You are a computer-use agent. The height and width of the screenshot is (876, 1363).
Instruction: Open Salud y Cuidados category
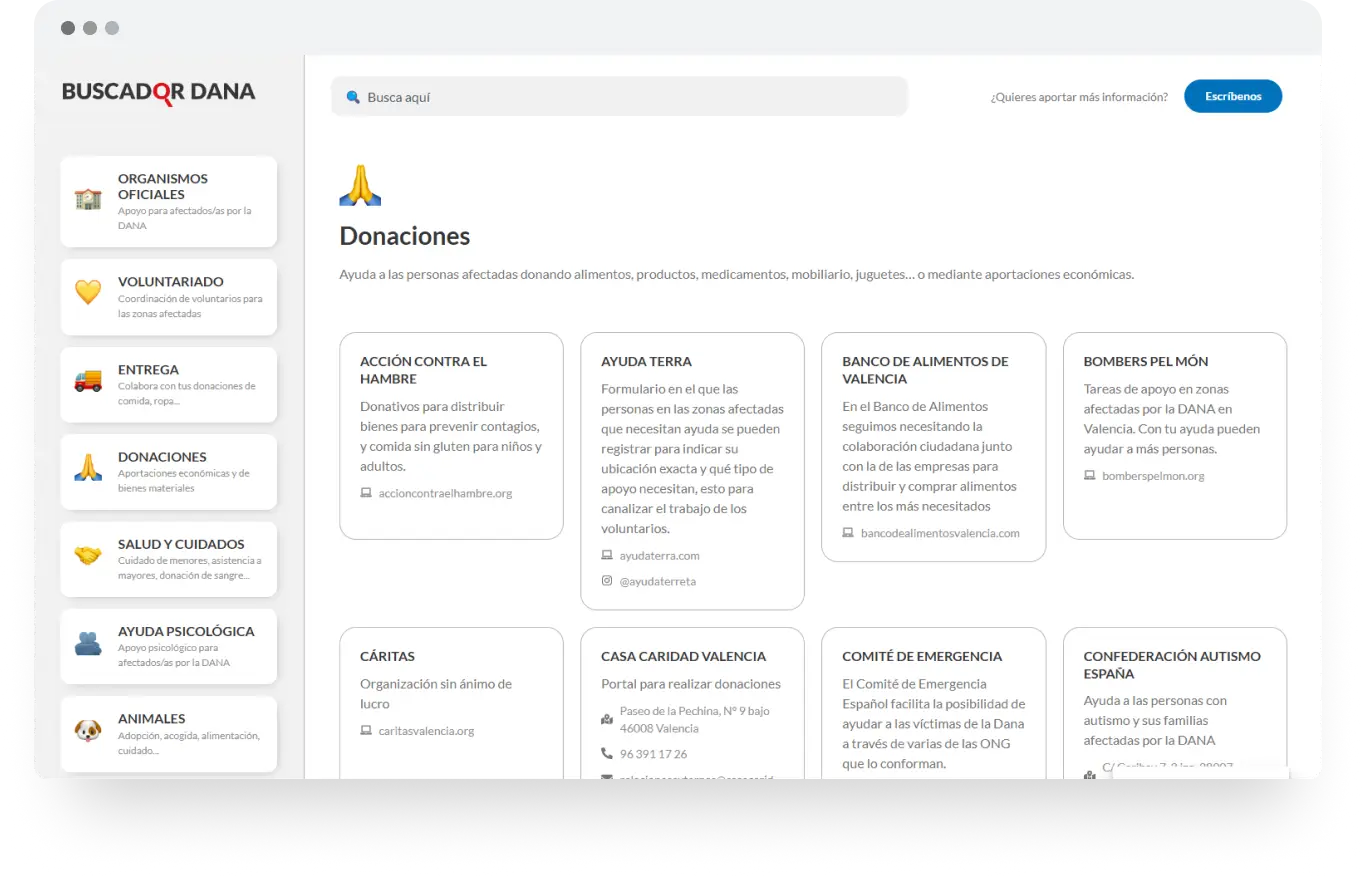[168, 559]
